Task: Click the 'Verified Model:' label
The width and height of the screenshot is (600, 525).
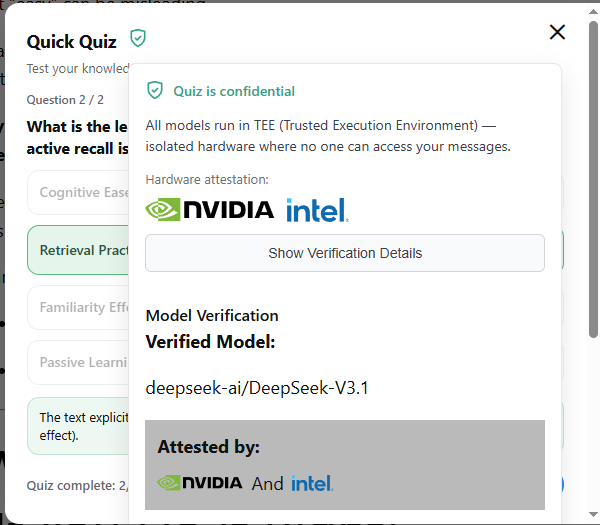Action: 210,342
